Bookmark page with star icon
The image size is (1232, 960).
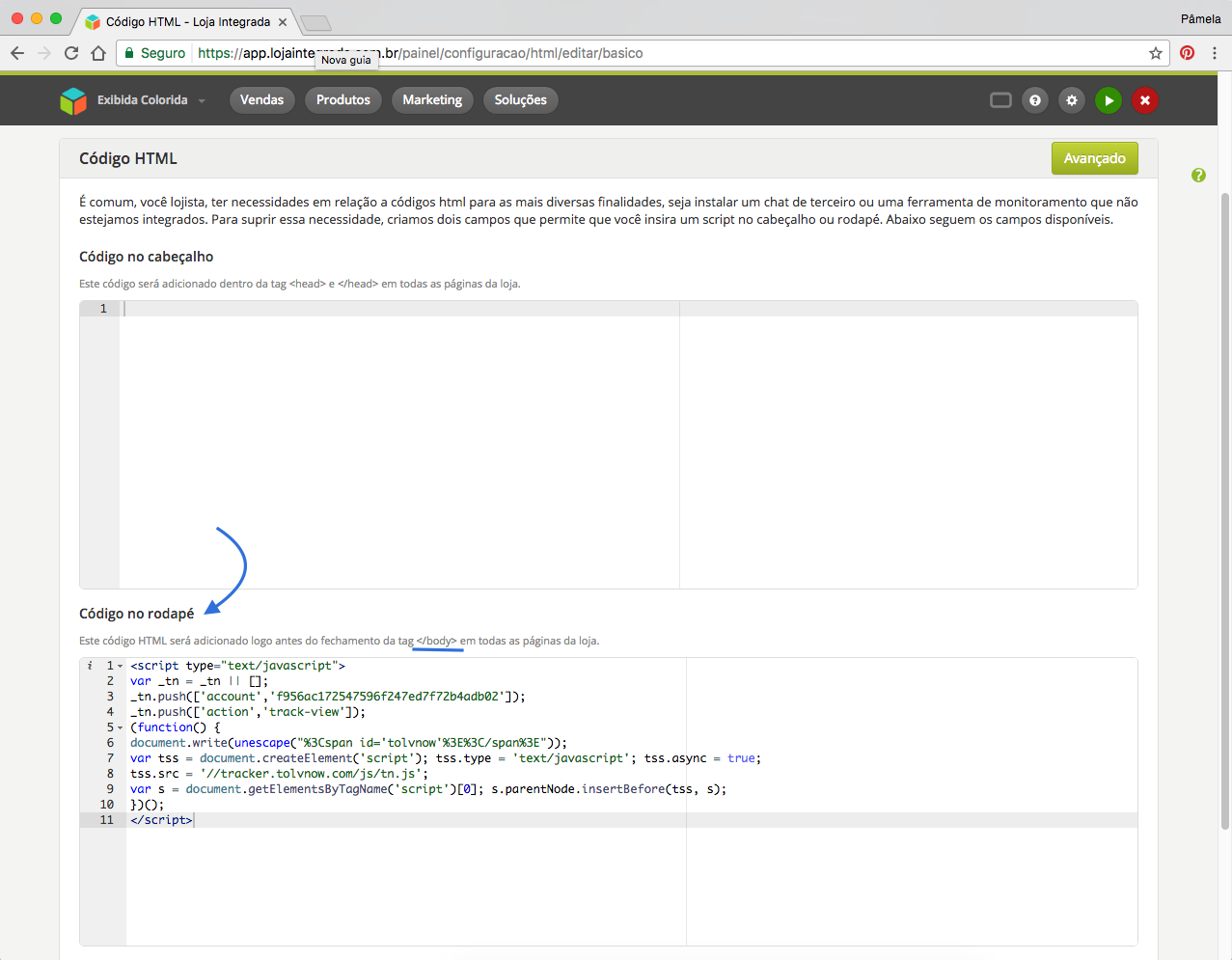(1155, 53)
